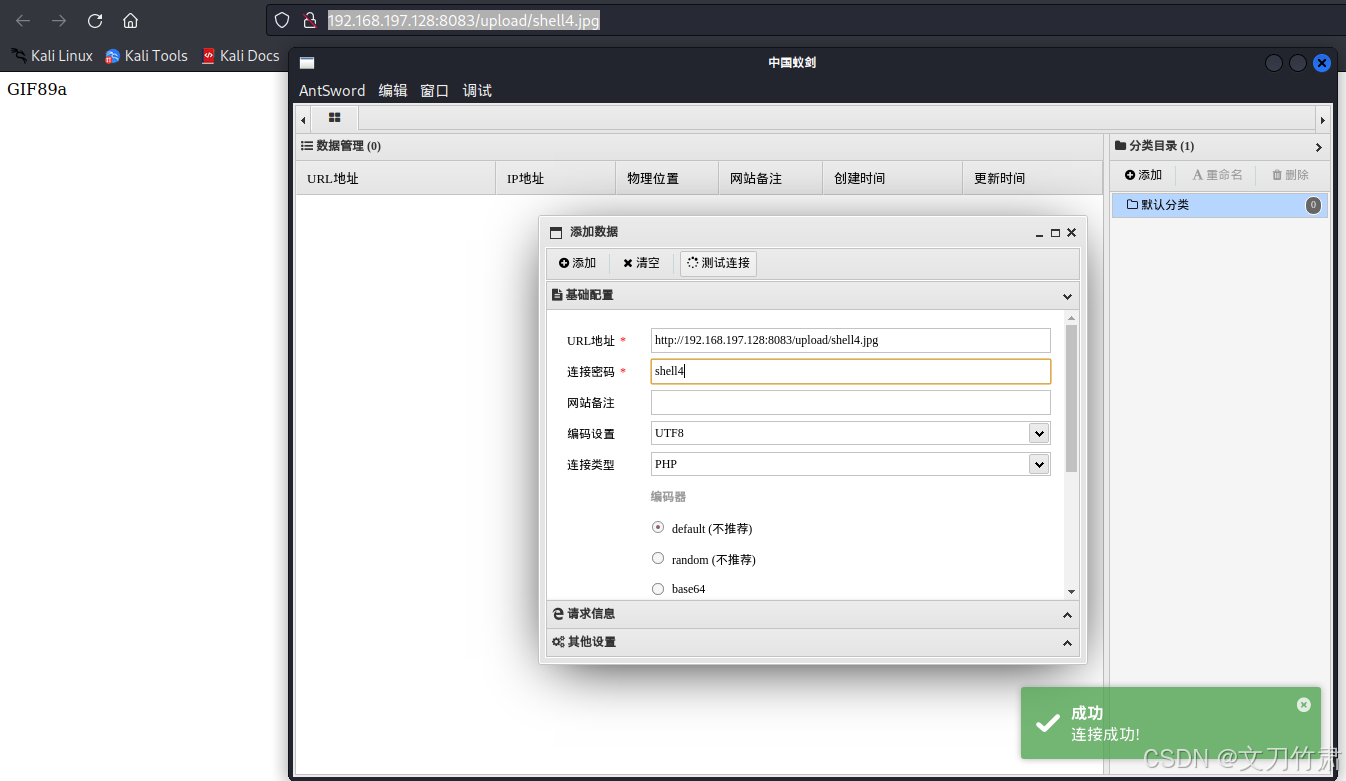Viewport: 1346px width, 781px height.
Task: Open the 编辑 menu
Action: 393,90
